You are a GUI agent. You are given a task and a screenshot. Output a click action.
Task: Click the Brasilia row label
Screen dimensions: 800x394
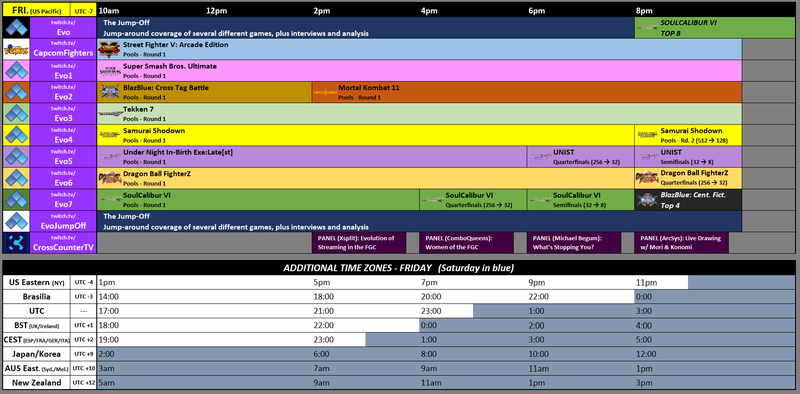tap(36, 297)
